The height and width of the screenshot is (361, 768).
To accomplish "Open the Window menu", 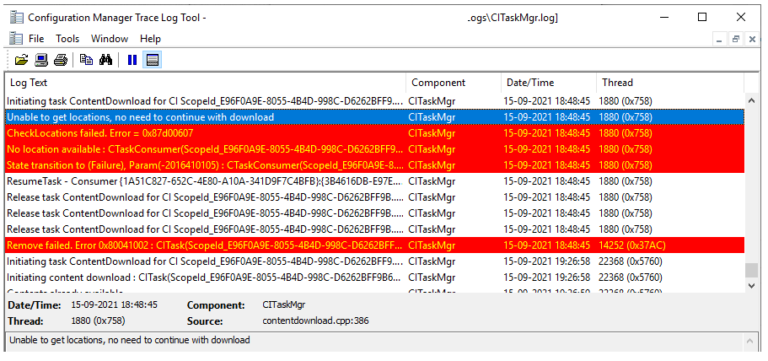I will [x=110, y=39].
